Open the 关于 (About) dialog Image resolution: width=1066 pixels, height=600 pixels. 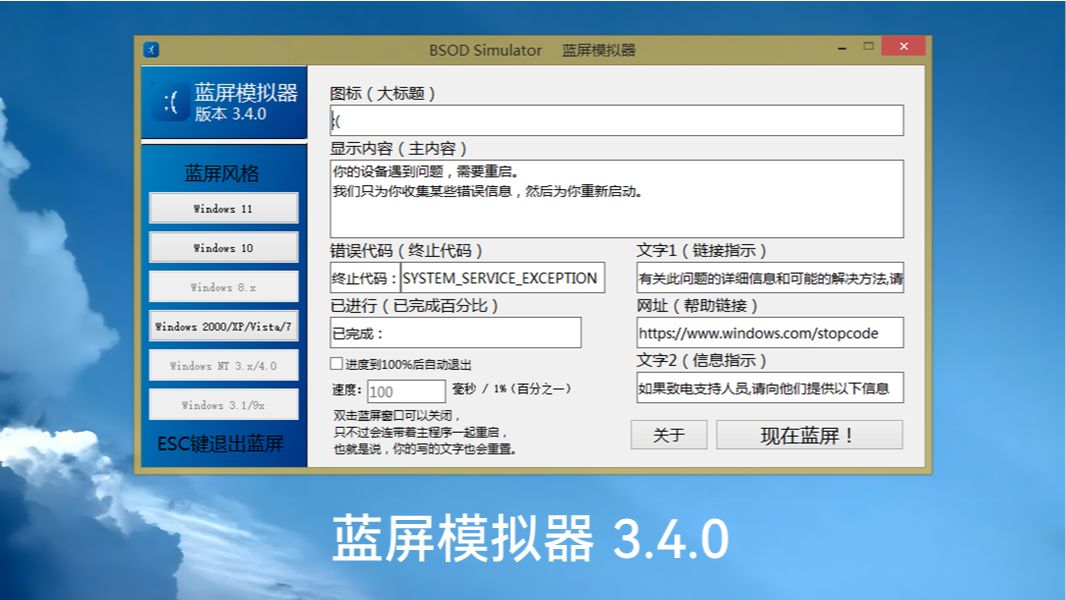pos(668,434)
